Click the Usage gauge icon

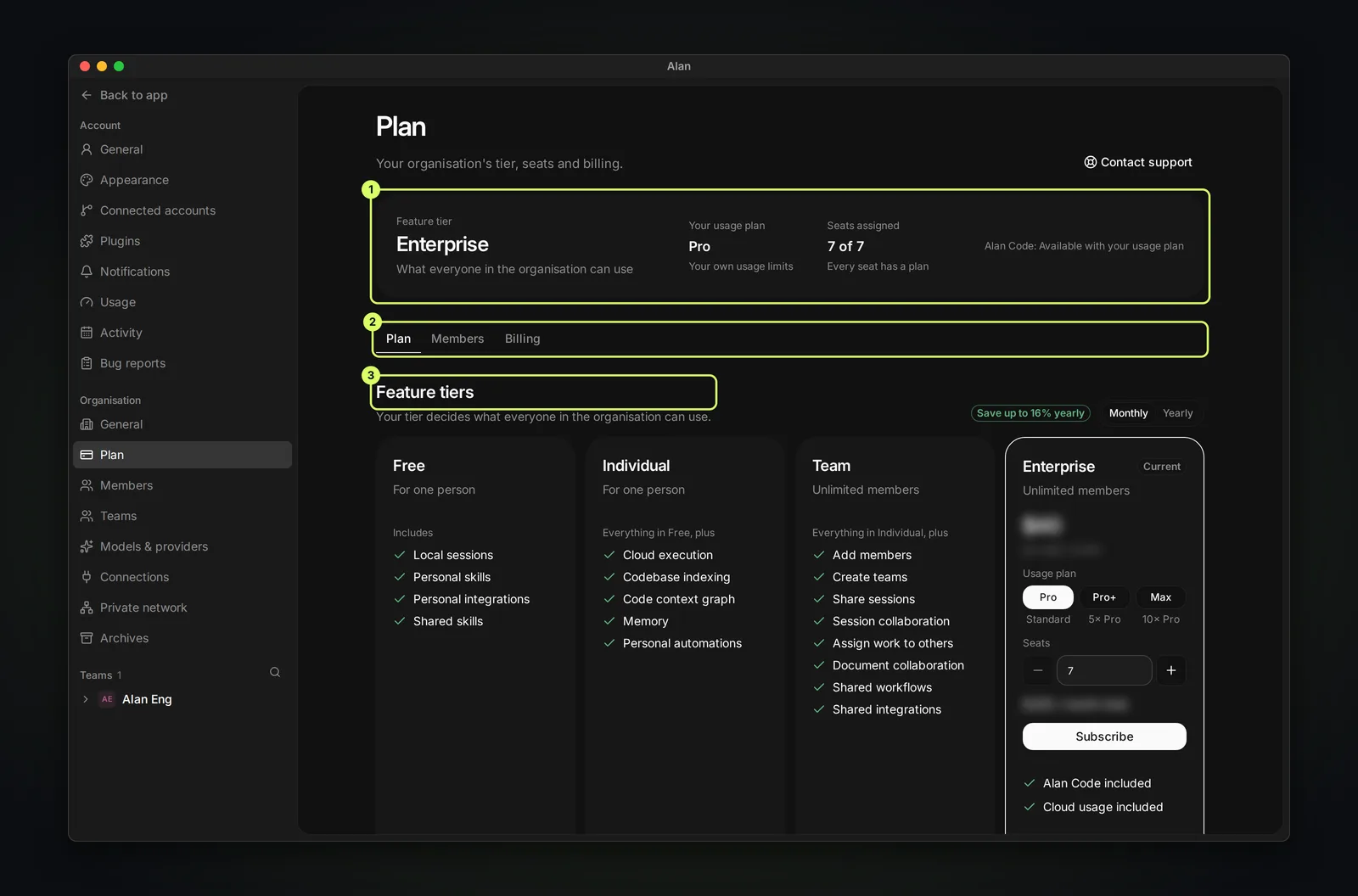pyautogui.click(x=87, y=302)
